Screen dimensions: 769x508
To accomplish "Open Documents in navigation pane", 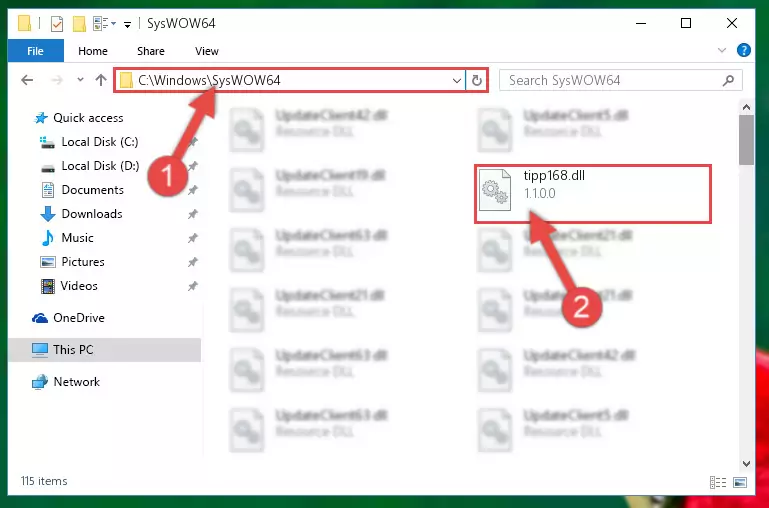I will [x=92, y=190].
